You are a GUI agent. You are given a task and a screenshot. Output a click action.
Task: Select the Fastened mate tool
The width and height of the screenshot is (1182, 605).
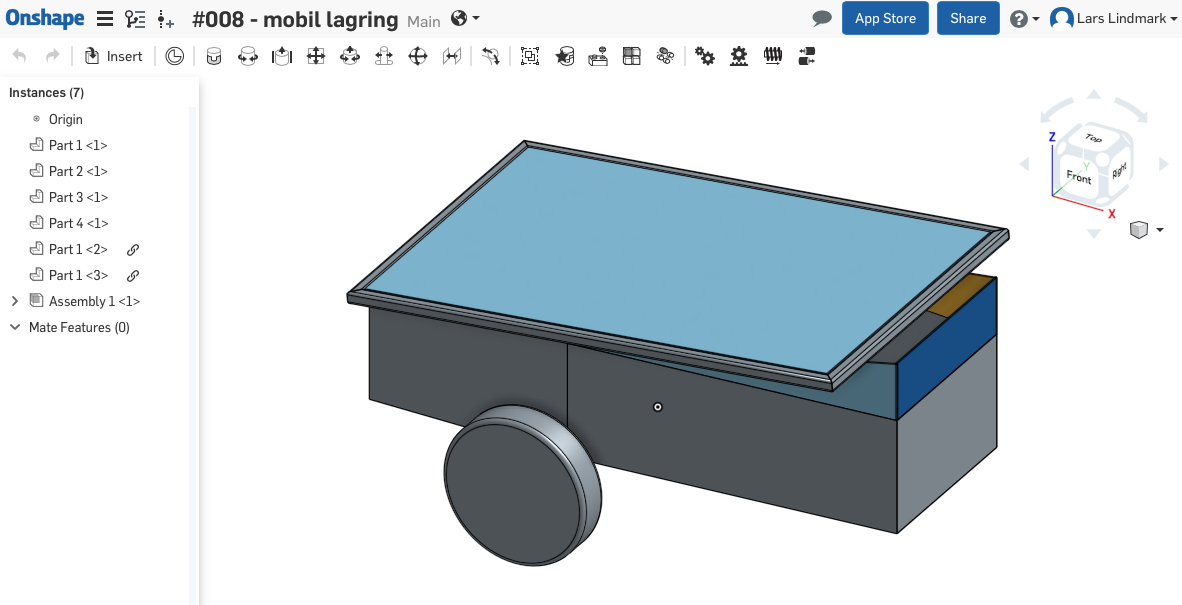pyautogui.click(x=214, y=57)
